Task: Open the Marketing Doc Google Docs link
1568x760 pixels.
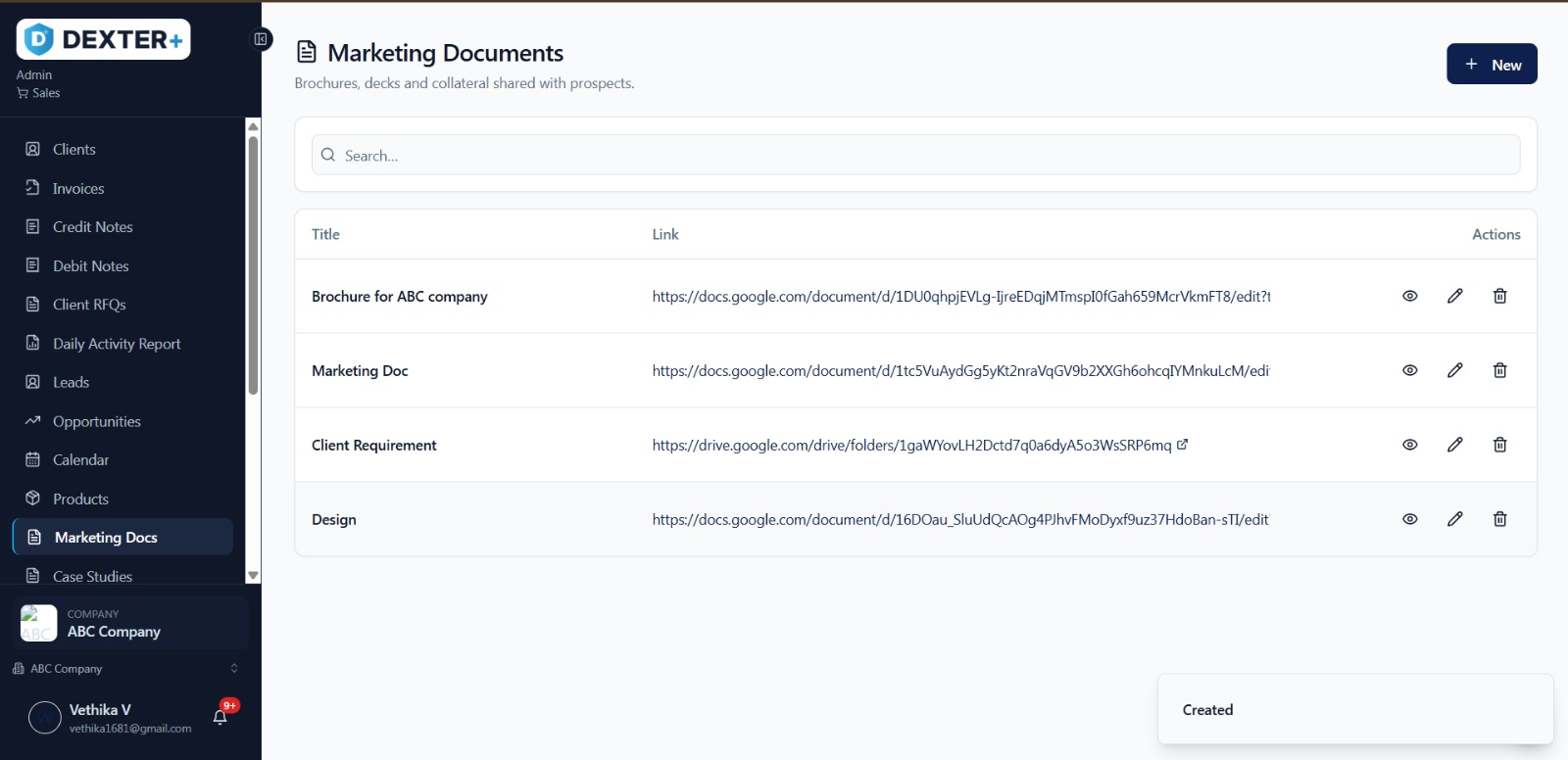Action: 960,370
